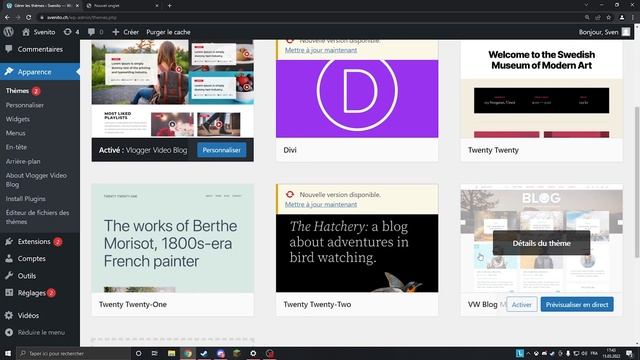Open Arrière-plan submenu item
Image resolution: width=640 pixels, height=360 pixels.
click(x=23, y=161)
